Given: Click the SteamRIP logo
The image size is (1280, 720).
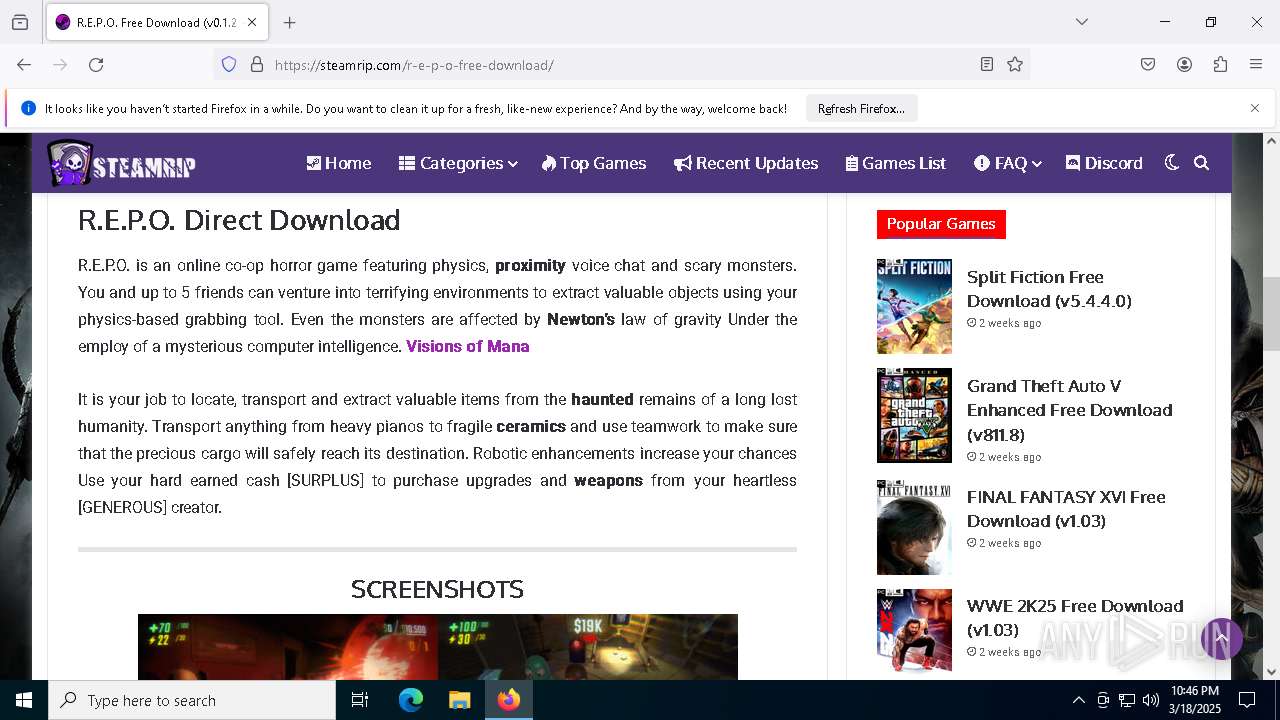Looking at the screenshot, I should (121, 163).
